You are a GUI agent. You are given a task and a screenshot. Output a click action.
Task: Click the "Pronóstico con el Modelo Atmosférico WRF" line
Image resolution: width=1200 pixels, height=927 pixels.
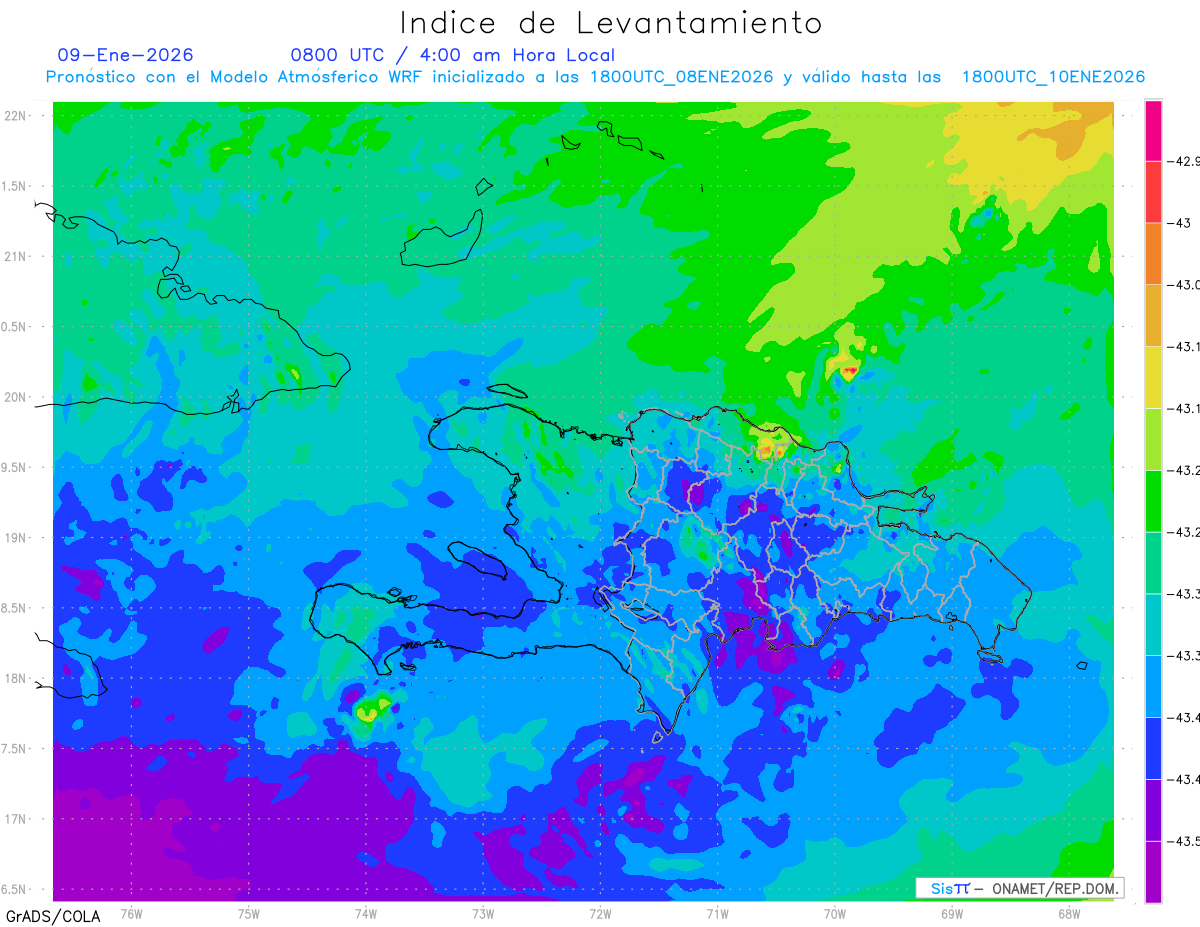click(x=595, y=77)
